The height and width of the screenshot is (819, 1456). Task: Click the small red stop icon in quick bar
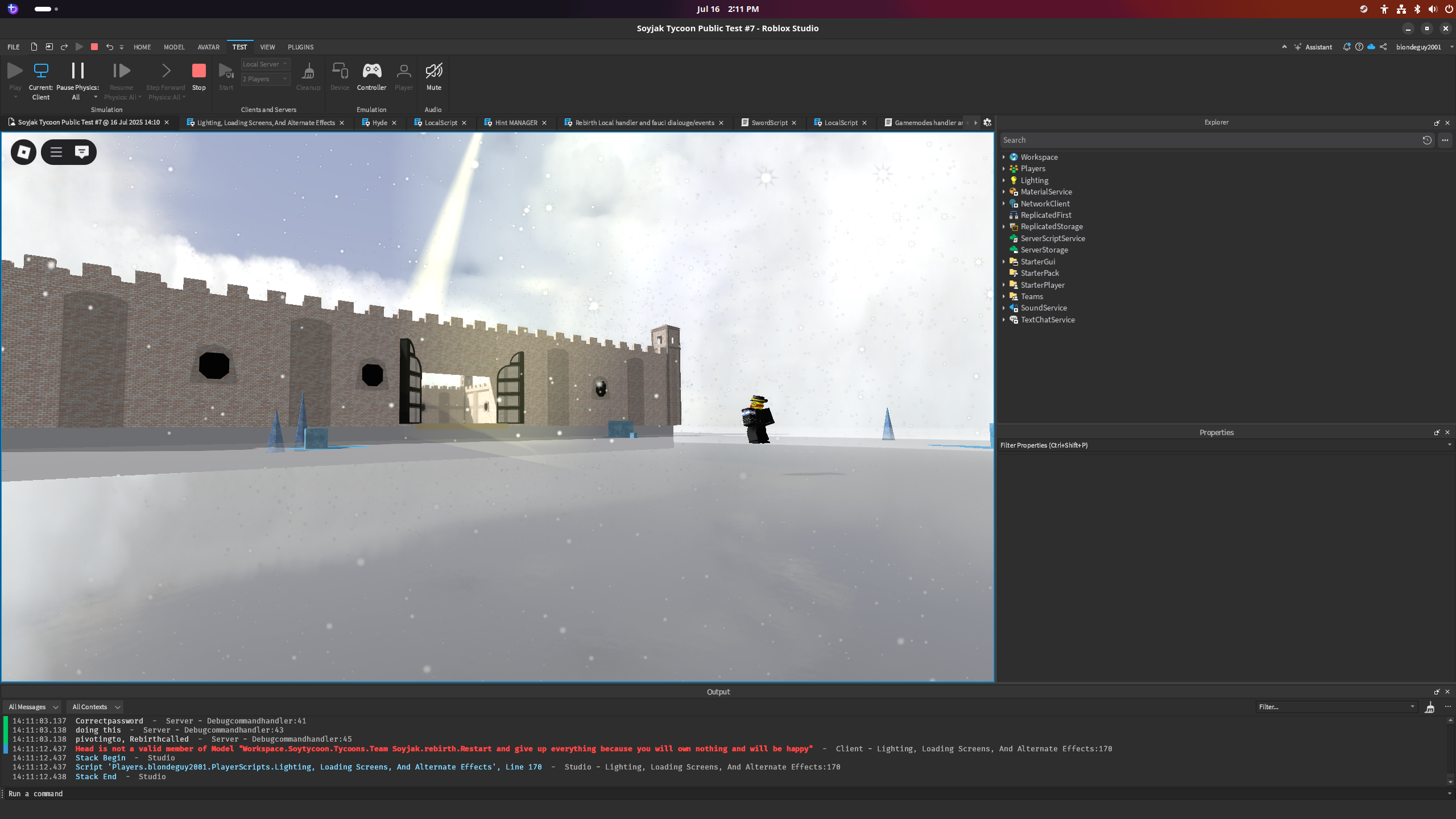94,47
